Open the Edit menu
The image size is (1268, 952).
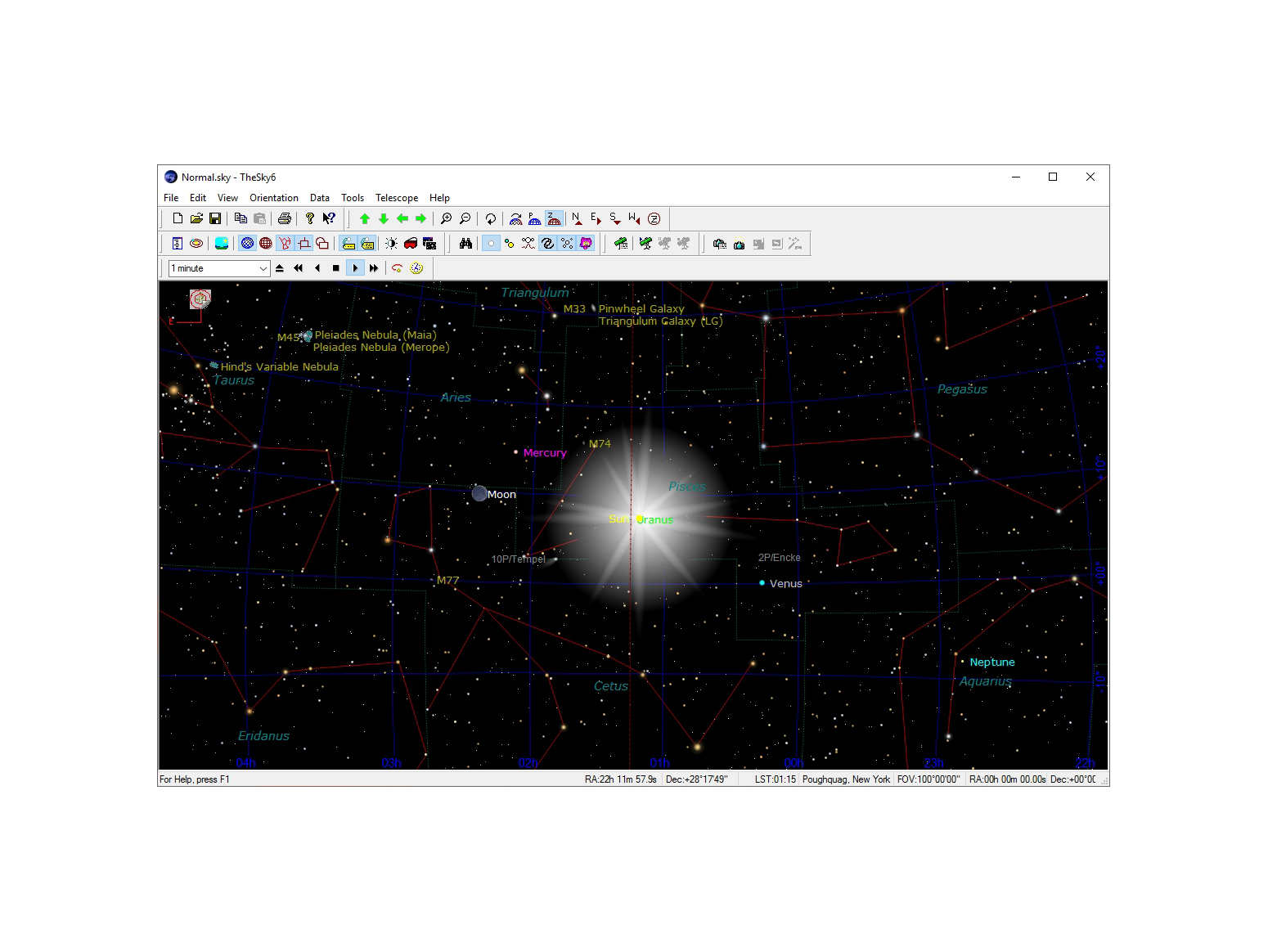click(198, 198)
